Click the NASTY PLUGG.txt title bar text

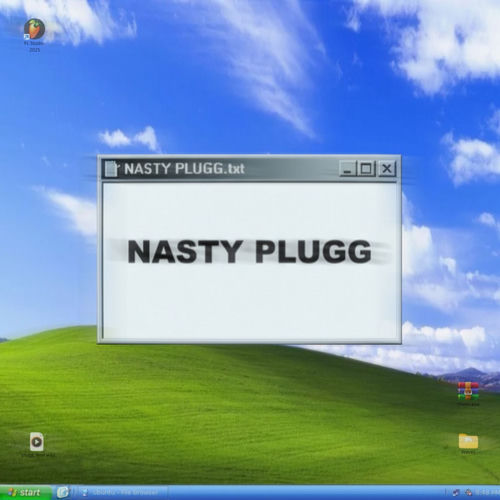(x=184, y=169)
